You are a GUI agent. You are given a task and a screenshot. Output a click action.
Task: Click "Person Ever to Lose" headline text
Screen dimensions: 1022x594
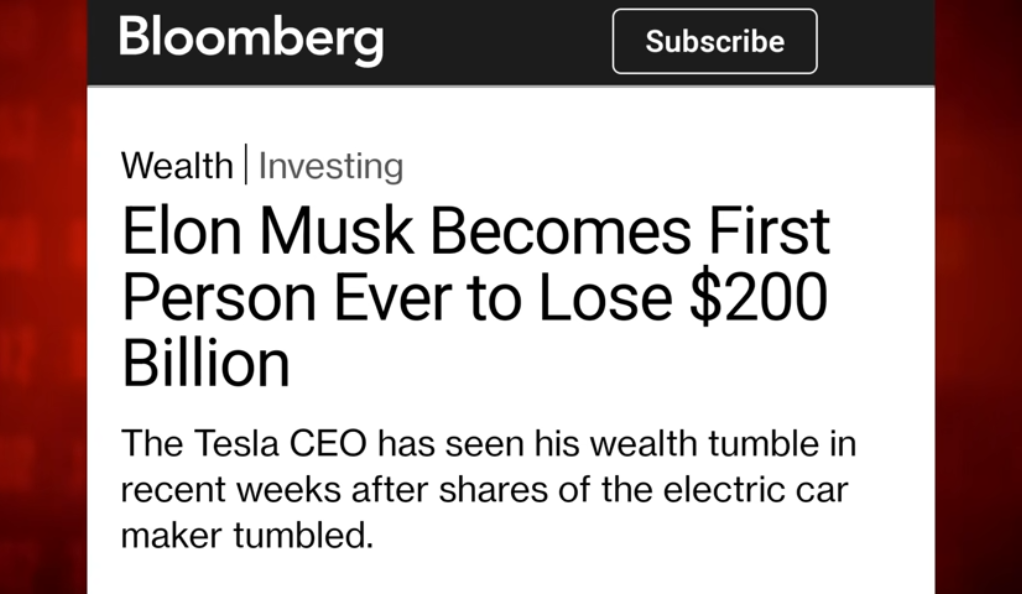pyautogui.click(x=397, y=297)
